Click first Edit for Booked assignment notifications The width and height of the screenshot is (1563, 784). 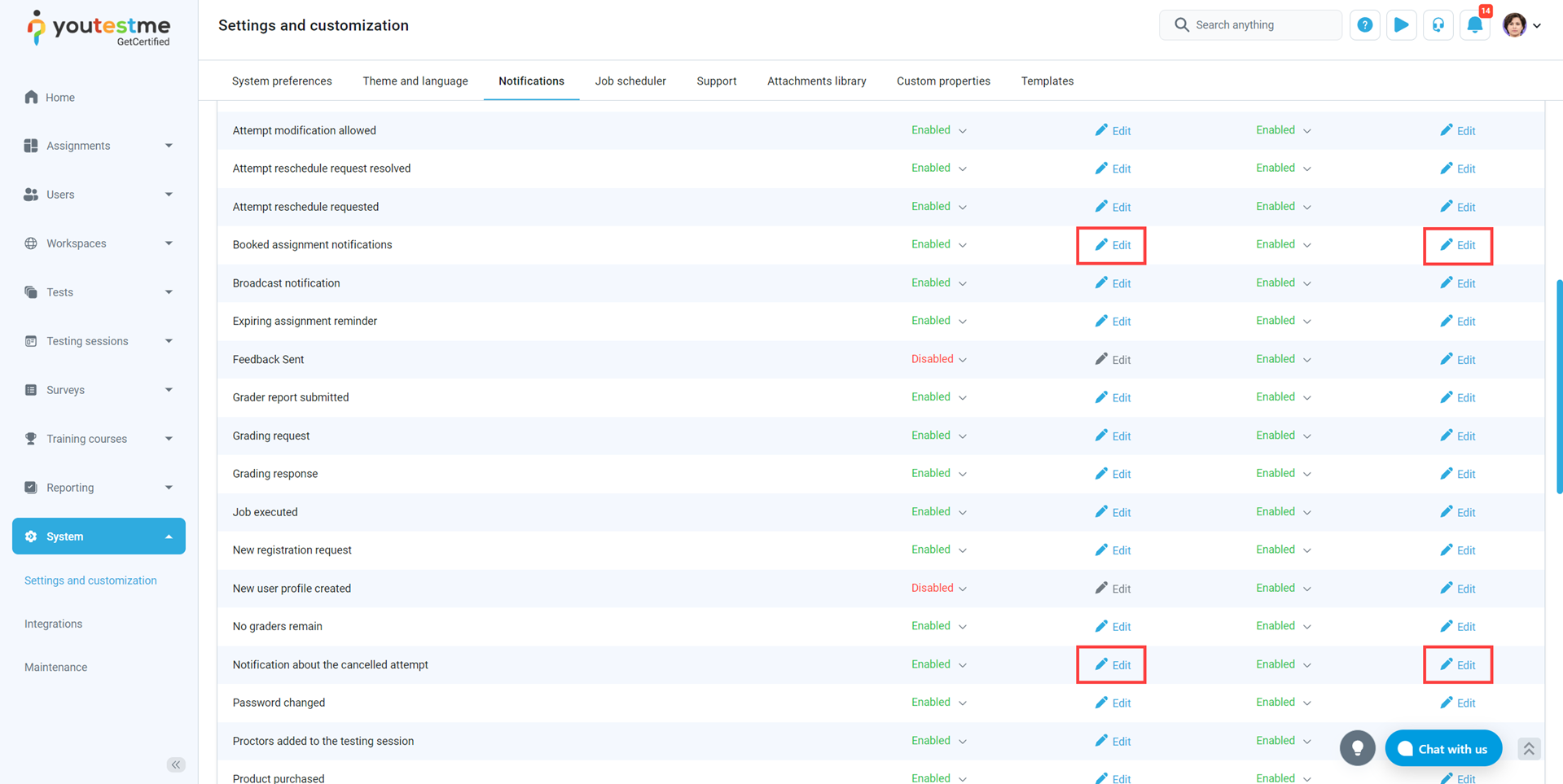(1113, 245)
